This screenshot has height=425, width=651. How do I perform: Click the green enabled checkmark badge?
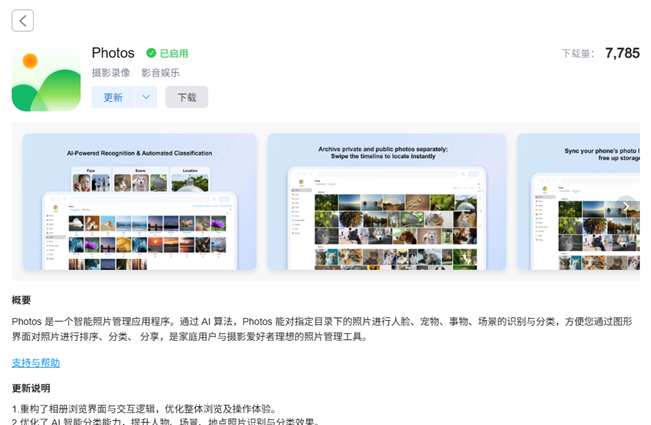click(151, 53)
